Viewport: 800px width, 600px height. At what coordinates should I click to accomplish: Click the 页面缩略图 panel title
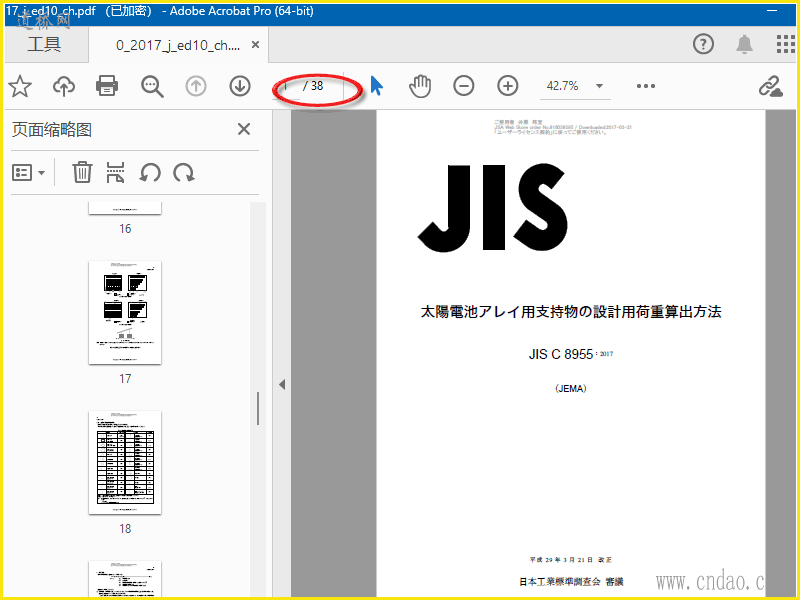(x=52, y=130)
